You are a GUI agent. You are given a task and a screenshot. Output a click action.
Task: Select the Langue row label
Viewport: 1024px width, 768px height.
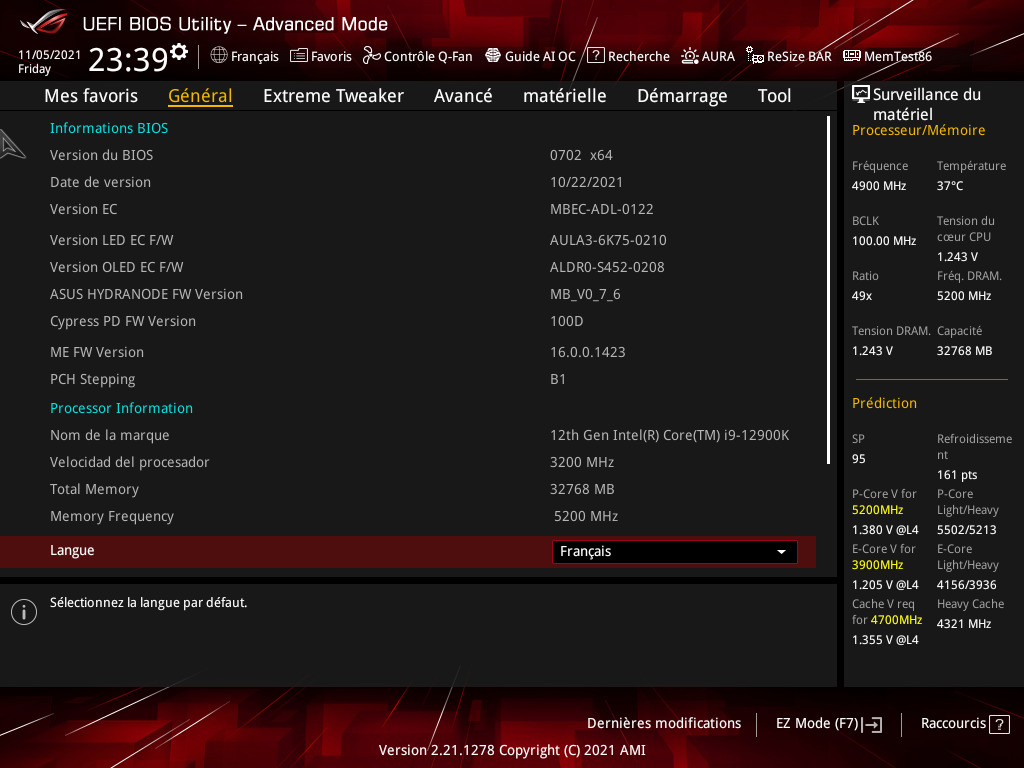pos(72,551)
